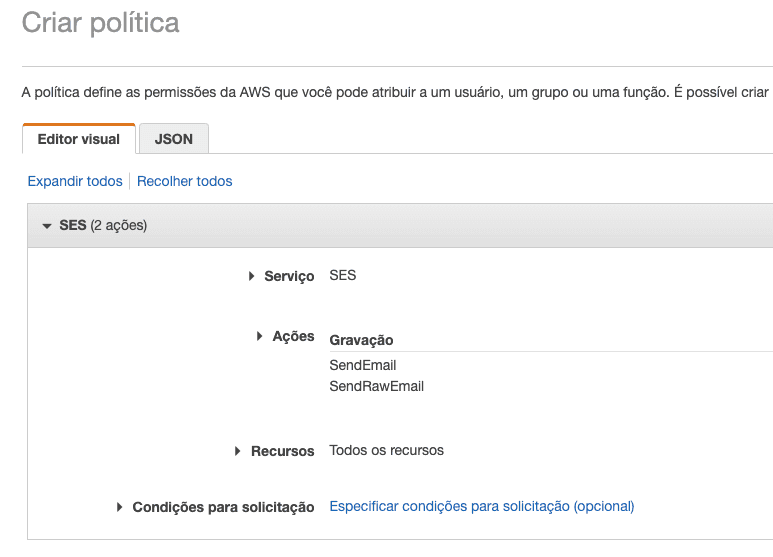
Task: Click the Todos os recursos value
Action: [x=387, y=450]
